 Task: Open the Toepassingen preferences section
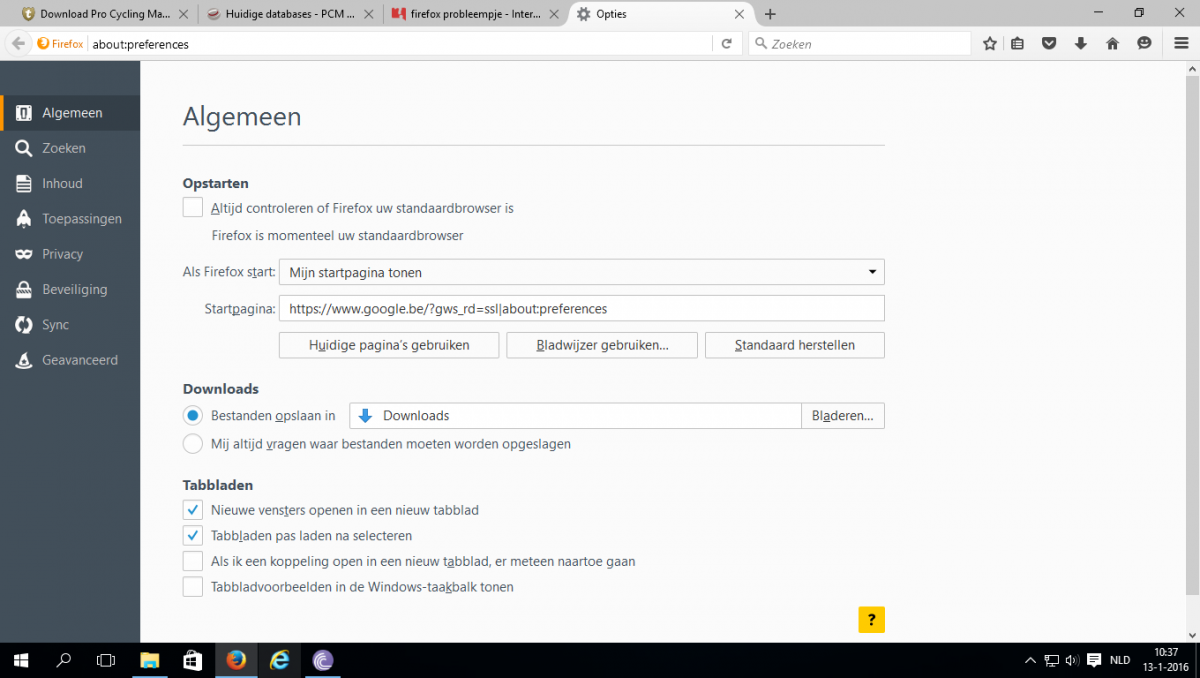[70, 218]
